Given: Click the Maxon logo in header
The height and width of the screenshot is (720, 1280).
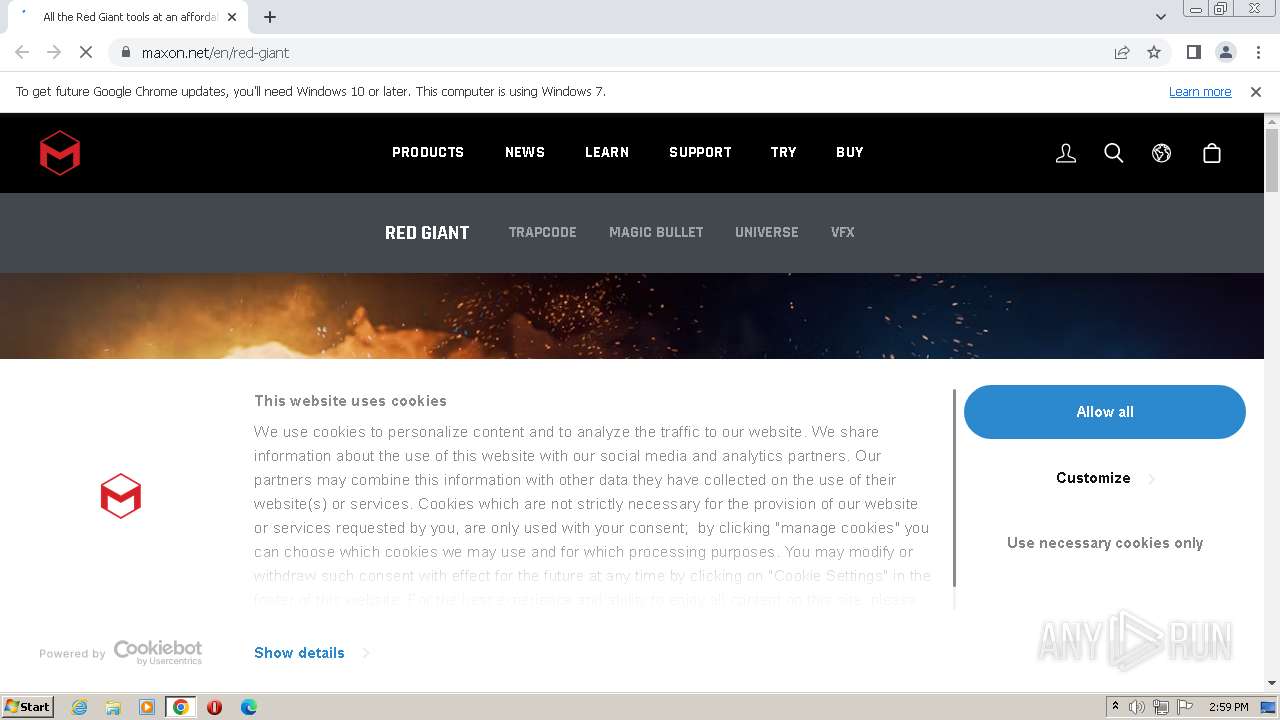Looking at the screenshot, I should click(x=60, y=153).
